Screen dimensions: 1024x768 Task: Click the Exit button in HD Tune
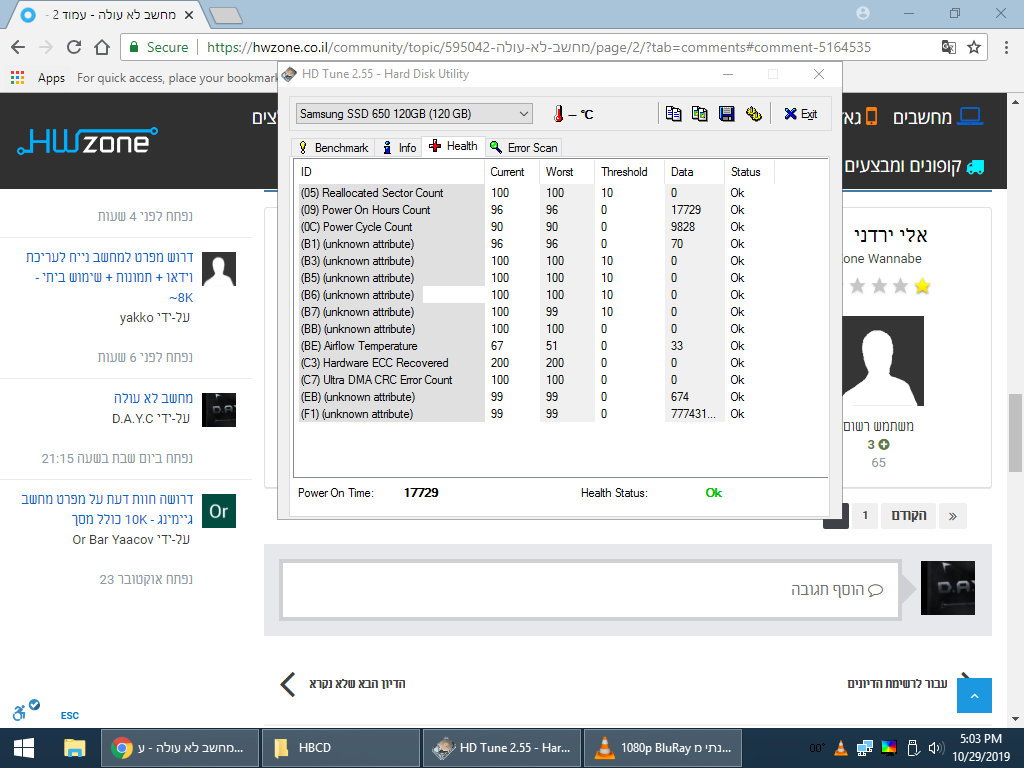tap(801, 114)
